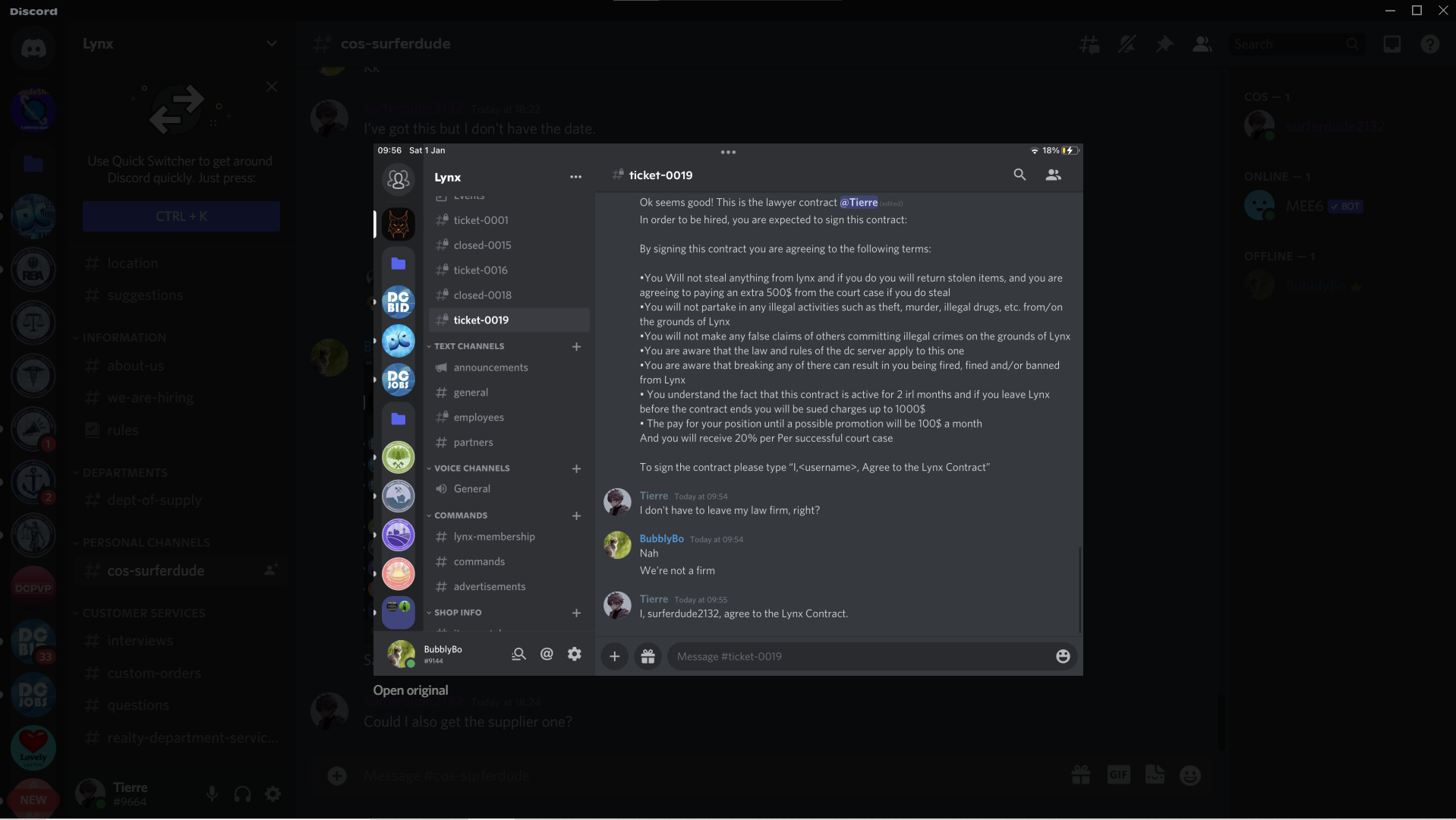
Task: Open the rules channel
Action: tap(180, 430)
